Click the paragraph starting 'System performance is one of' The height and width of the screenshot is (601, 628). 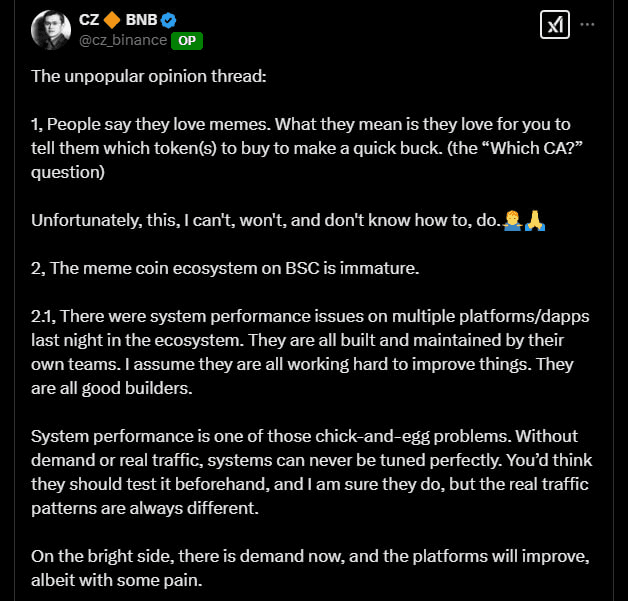[312, 472]
